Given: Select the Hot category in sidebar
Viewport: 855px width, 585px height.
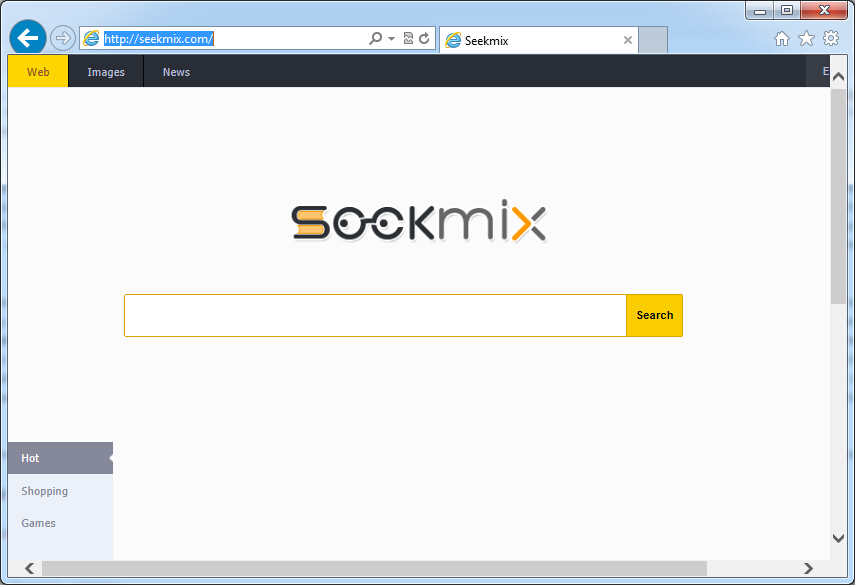Looking at the screenshot, I should point(60,458).
